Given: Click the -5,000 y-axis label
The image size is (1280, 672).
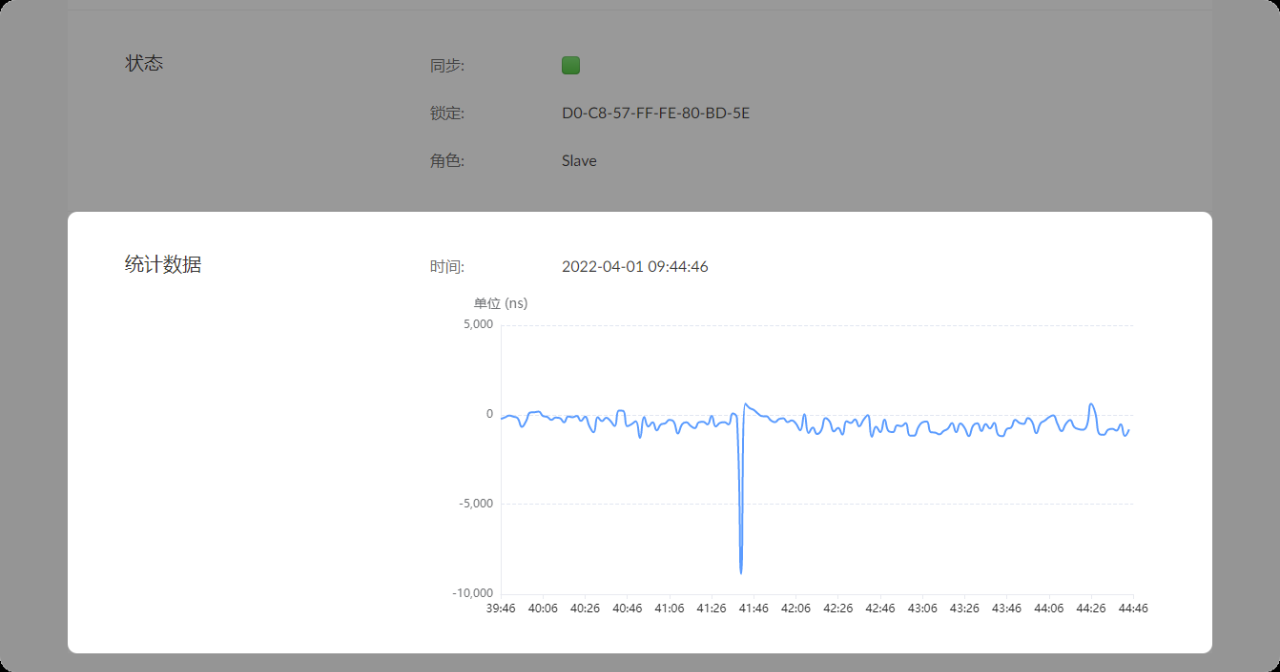Looking at the screenshot, I should click(475, 504).
